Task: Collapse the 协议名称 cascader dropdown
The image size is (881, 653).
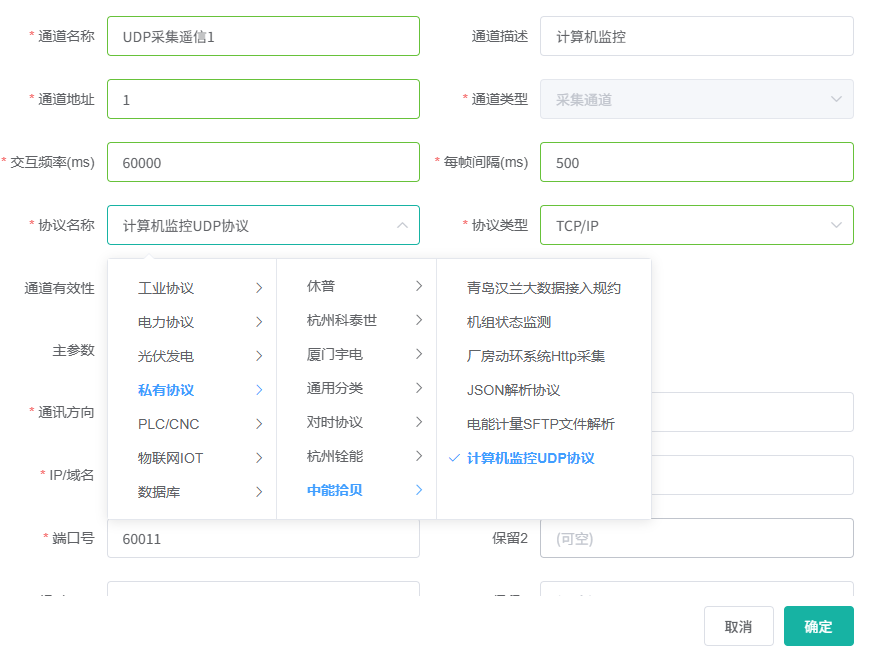Action: pyautogui.click(x=402, y=225)
